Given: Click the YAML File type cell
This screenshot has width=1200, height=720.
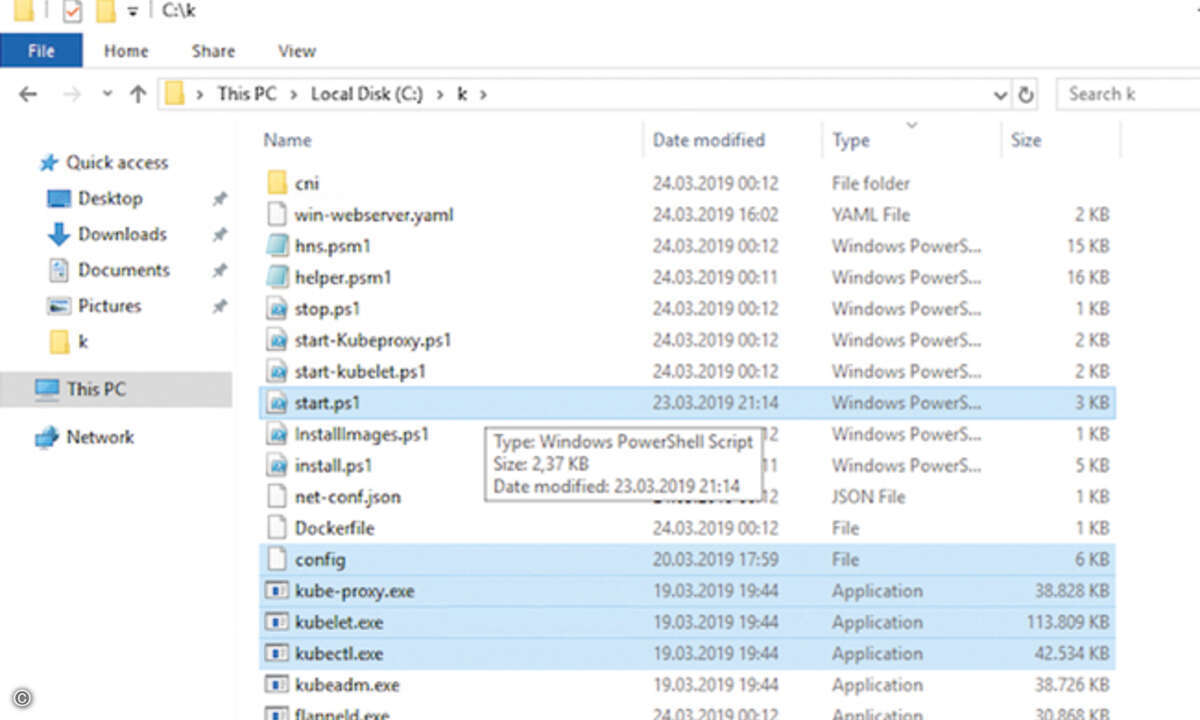Looking at the screenshot, I should pyautogui.click(x=870, y=214).
